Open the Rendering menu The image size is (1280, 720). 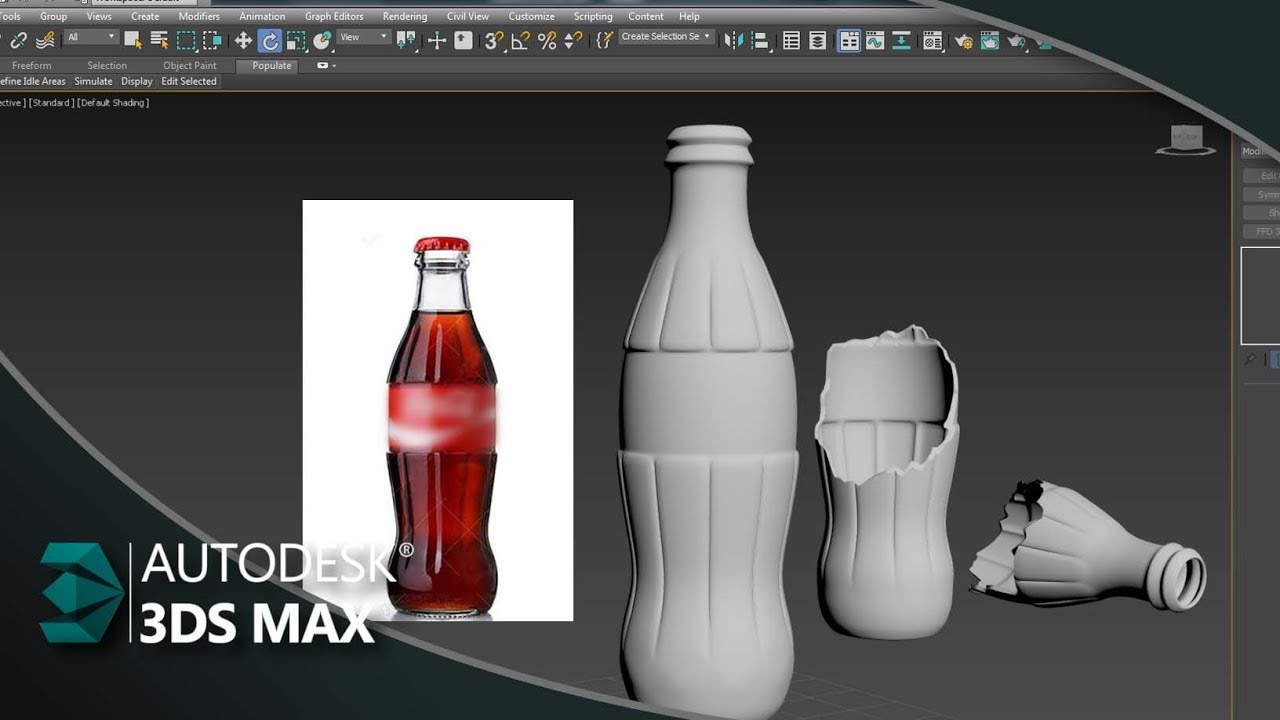pos(405,16)
